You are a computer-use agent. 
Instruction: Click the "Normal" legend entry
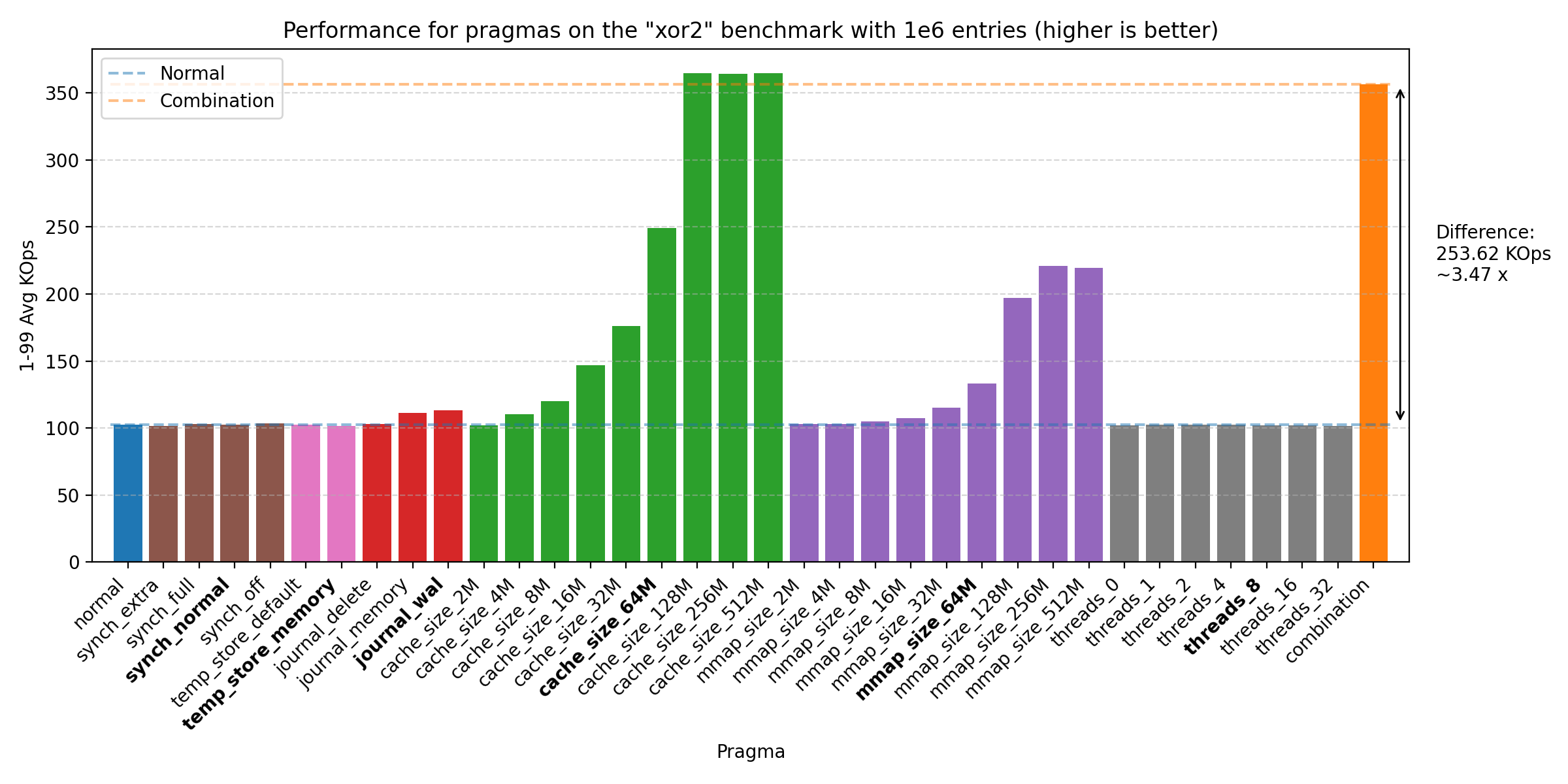coord(192,74)
